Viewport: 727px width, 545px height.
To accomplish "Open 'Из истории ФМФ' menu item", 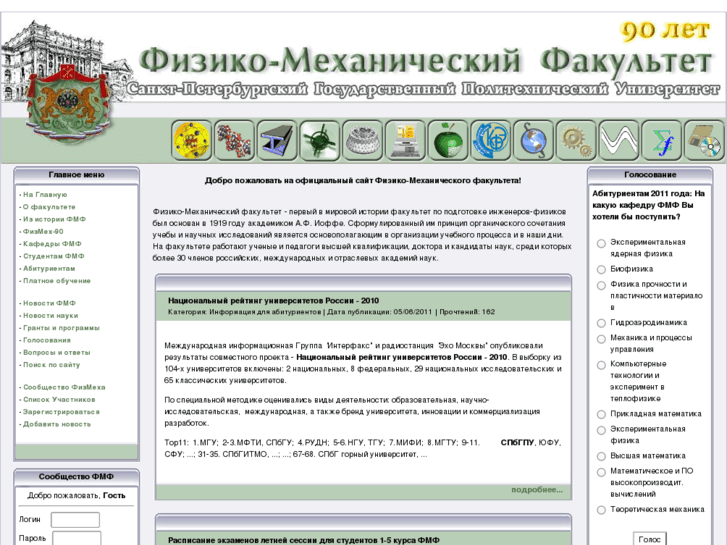I will [x=54, y=219].
